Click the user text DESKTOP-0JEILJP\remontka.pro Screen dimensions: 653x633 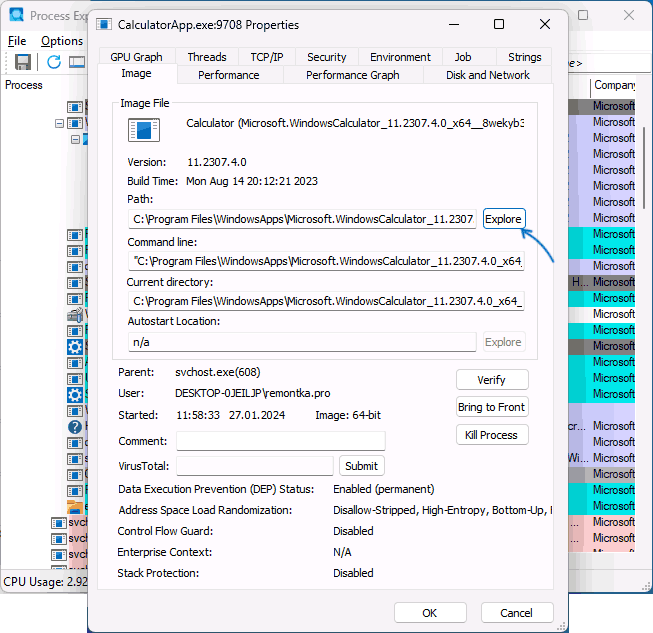[253, 393]
